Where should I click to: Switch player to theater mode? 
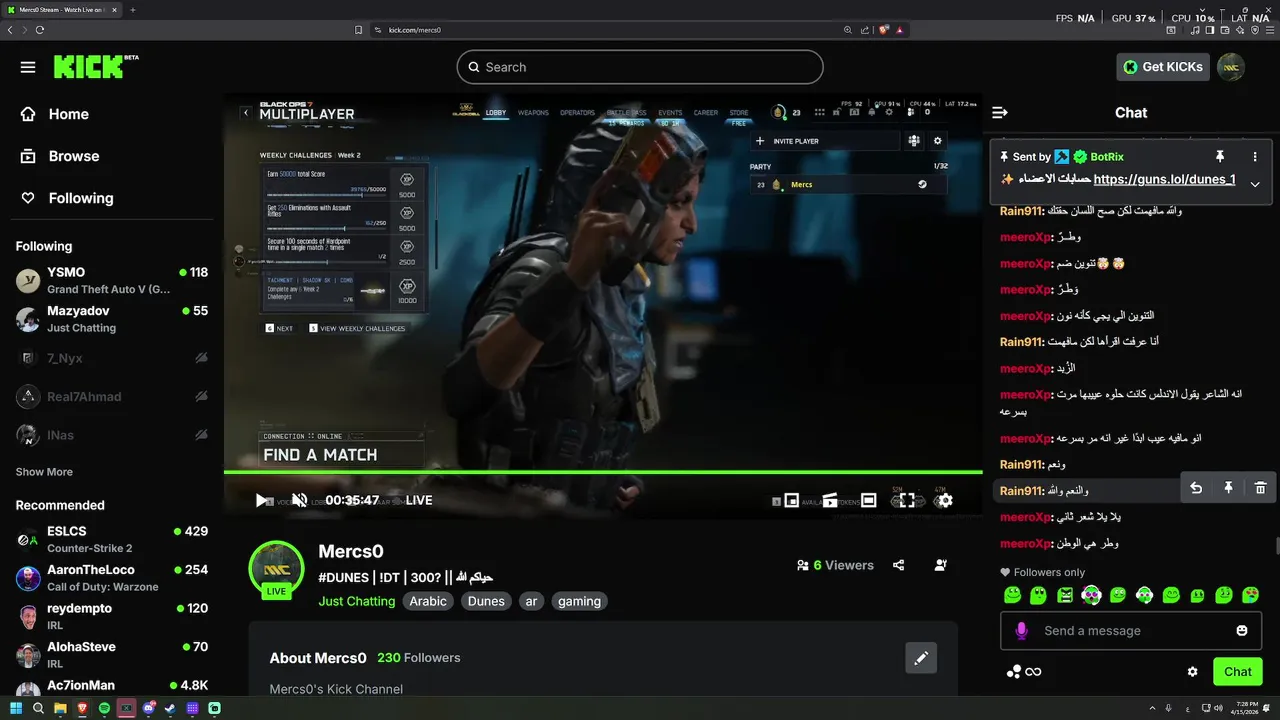(x=869, y=500)
